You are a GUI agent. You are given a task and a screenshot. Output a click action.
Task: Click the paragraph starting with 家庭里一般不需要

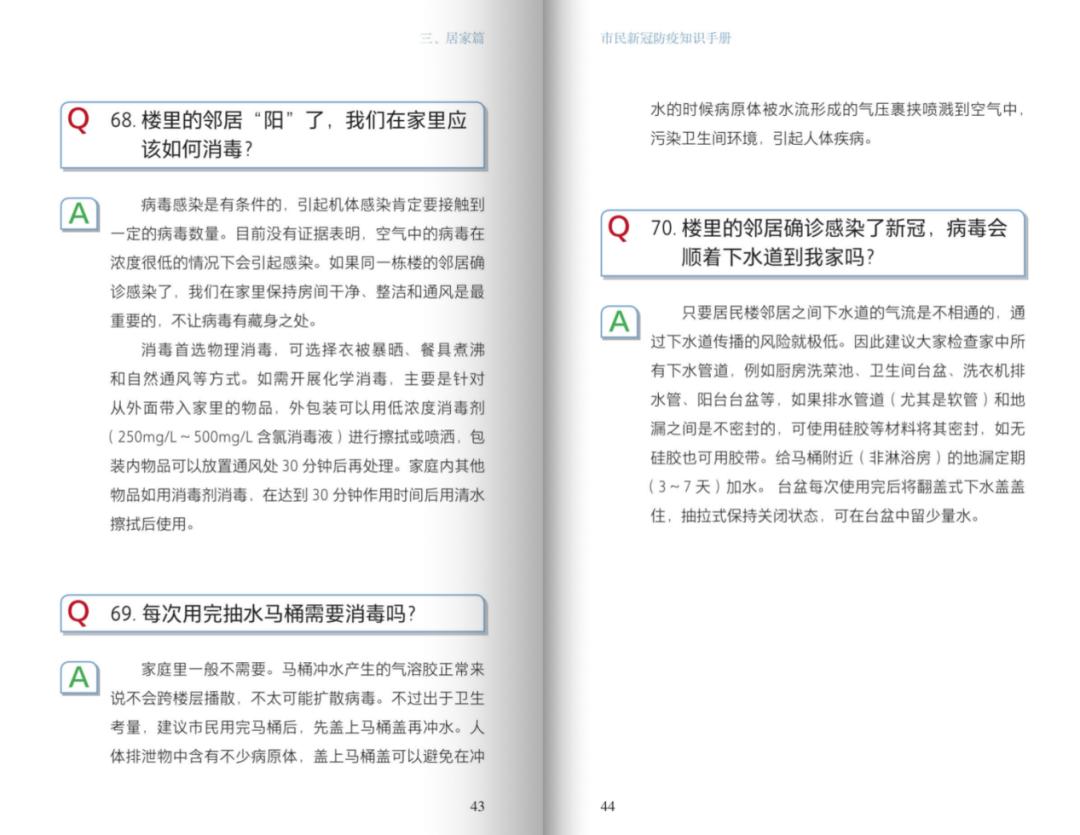point(297,712)
